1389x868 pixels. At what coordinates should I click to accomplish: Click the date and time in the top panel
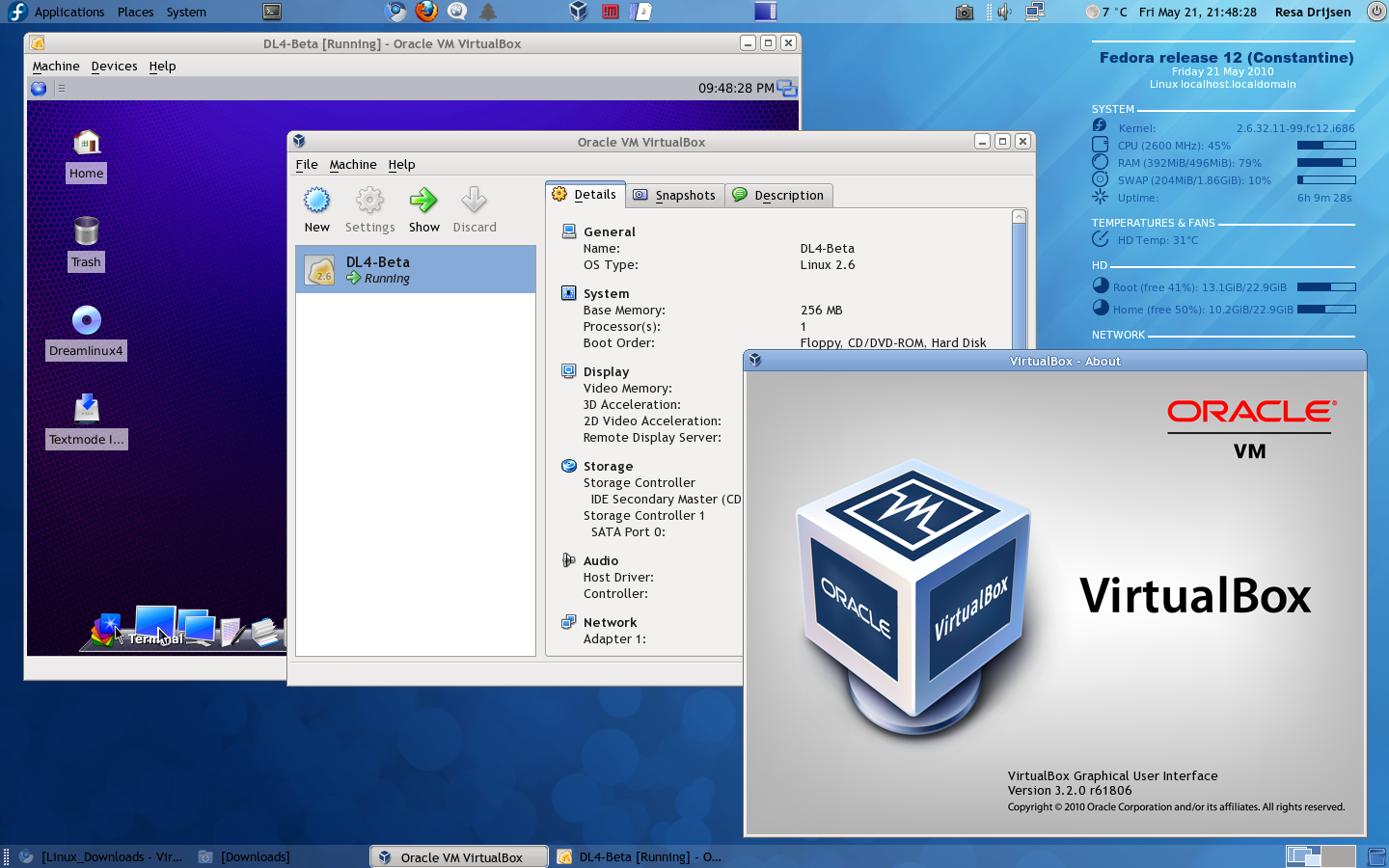(x=1197, y=13)
